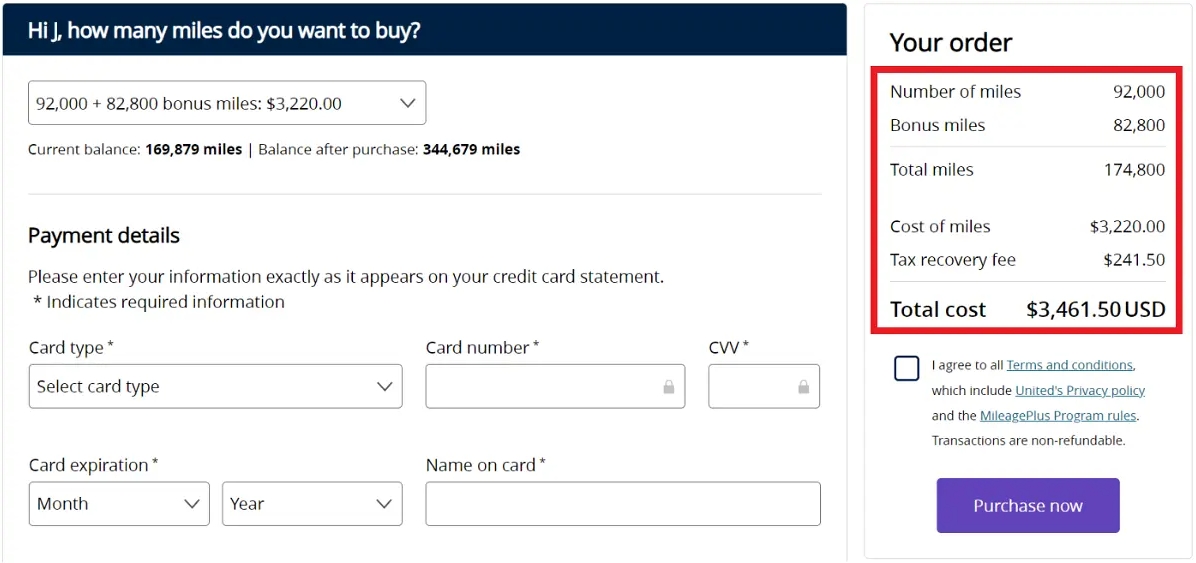This screenshot has width=1196, height=563.
Task: Expand the card expiration Year selector
Action: [313, 504]
